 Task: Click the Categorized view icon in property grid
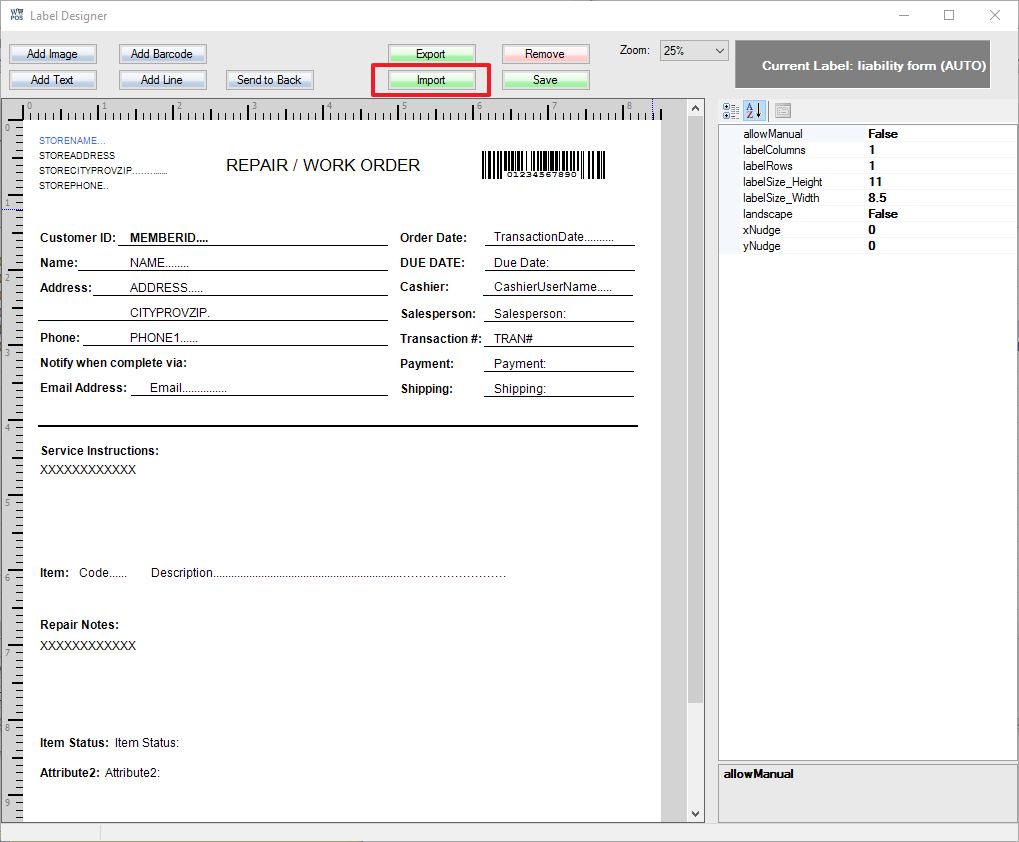click(x=731, y=111)
